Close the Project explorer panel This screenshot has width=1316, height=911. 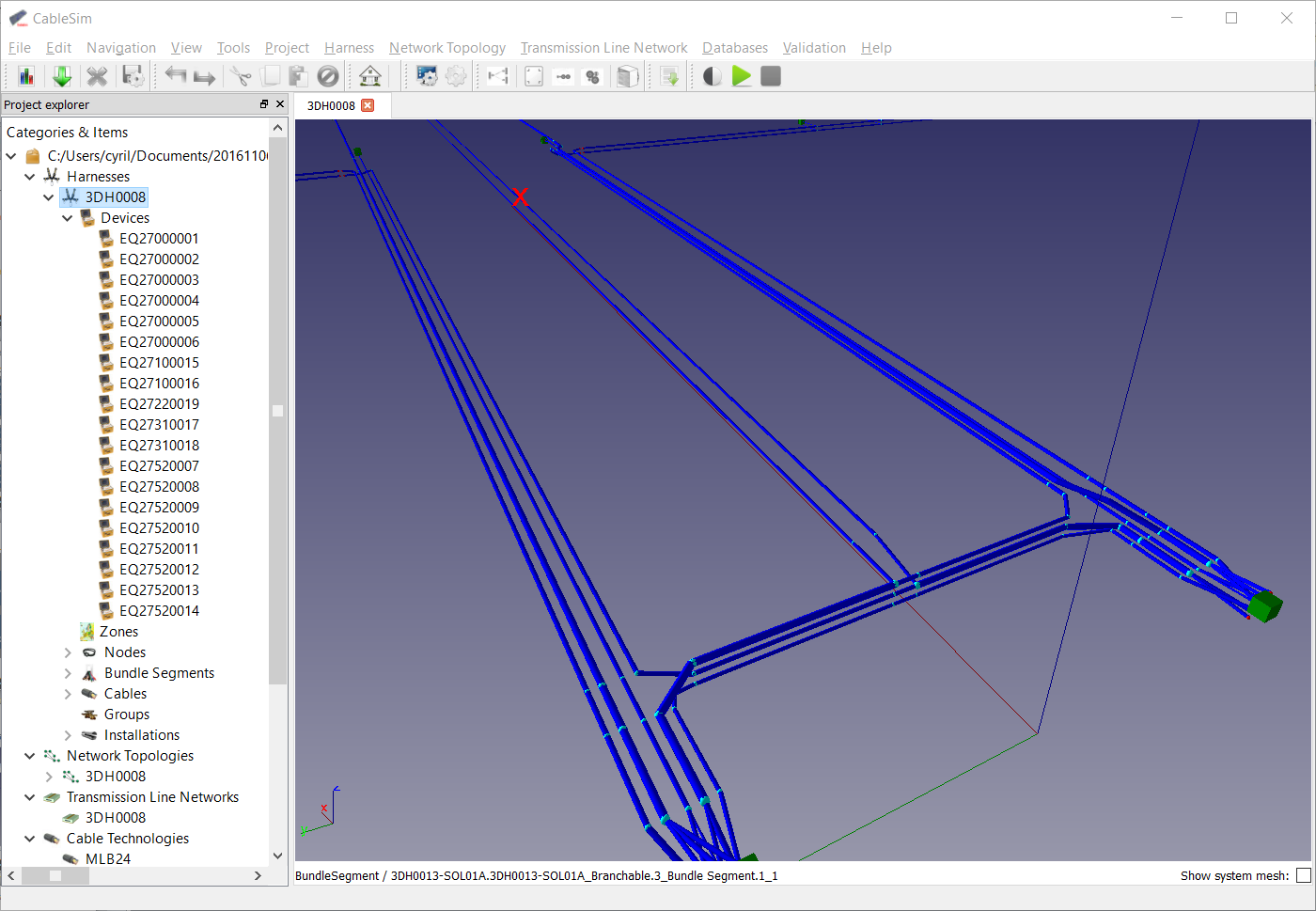(x=280, y=104)
